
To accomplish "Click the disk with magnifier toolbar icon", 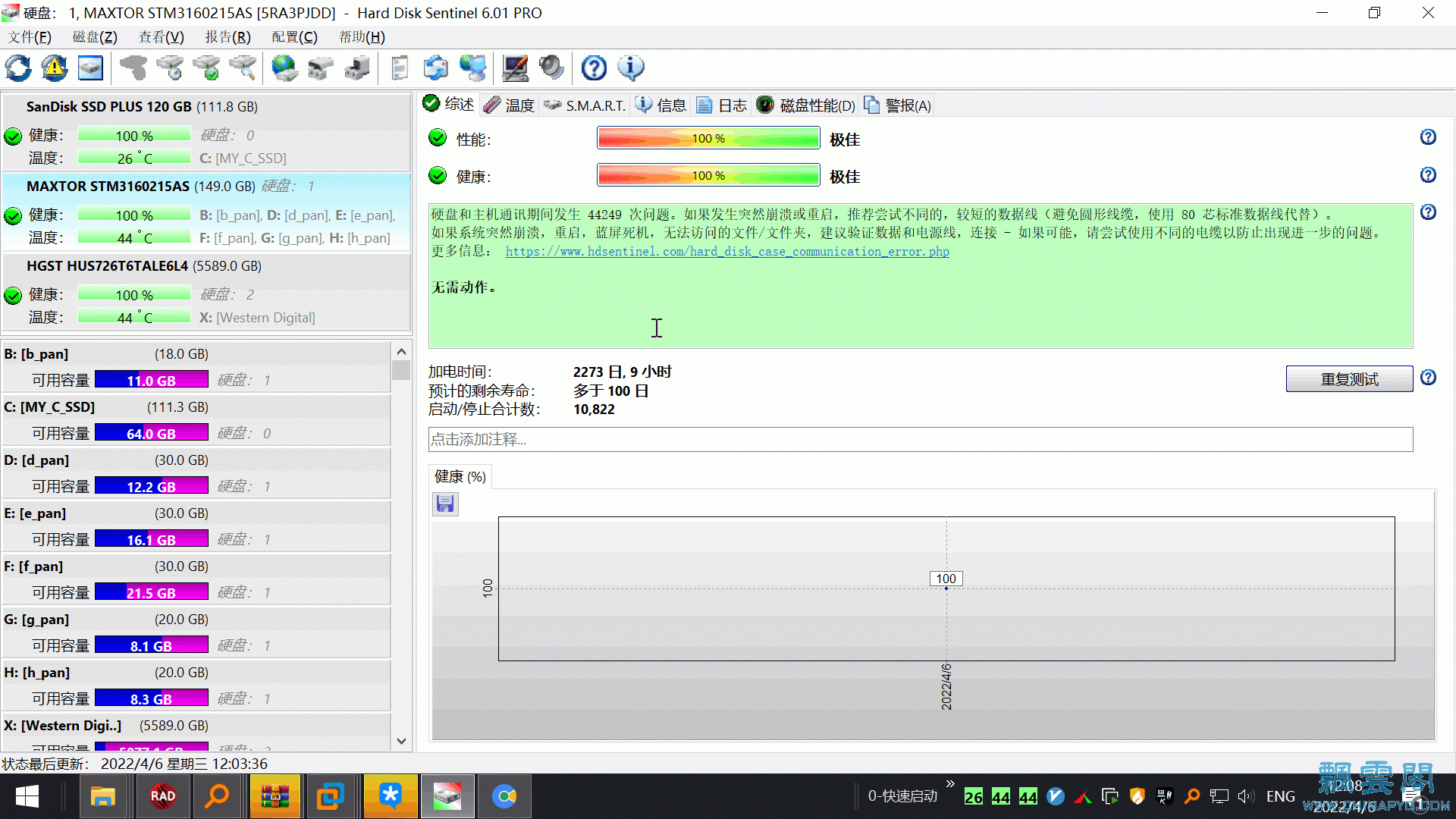I will (x=243, y=68).
